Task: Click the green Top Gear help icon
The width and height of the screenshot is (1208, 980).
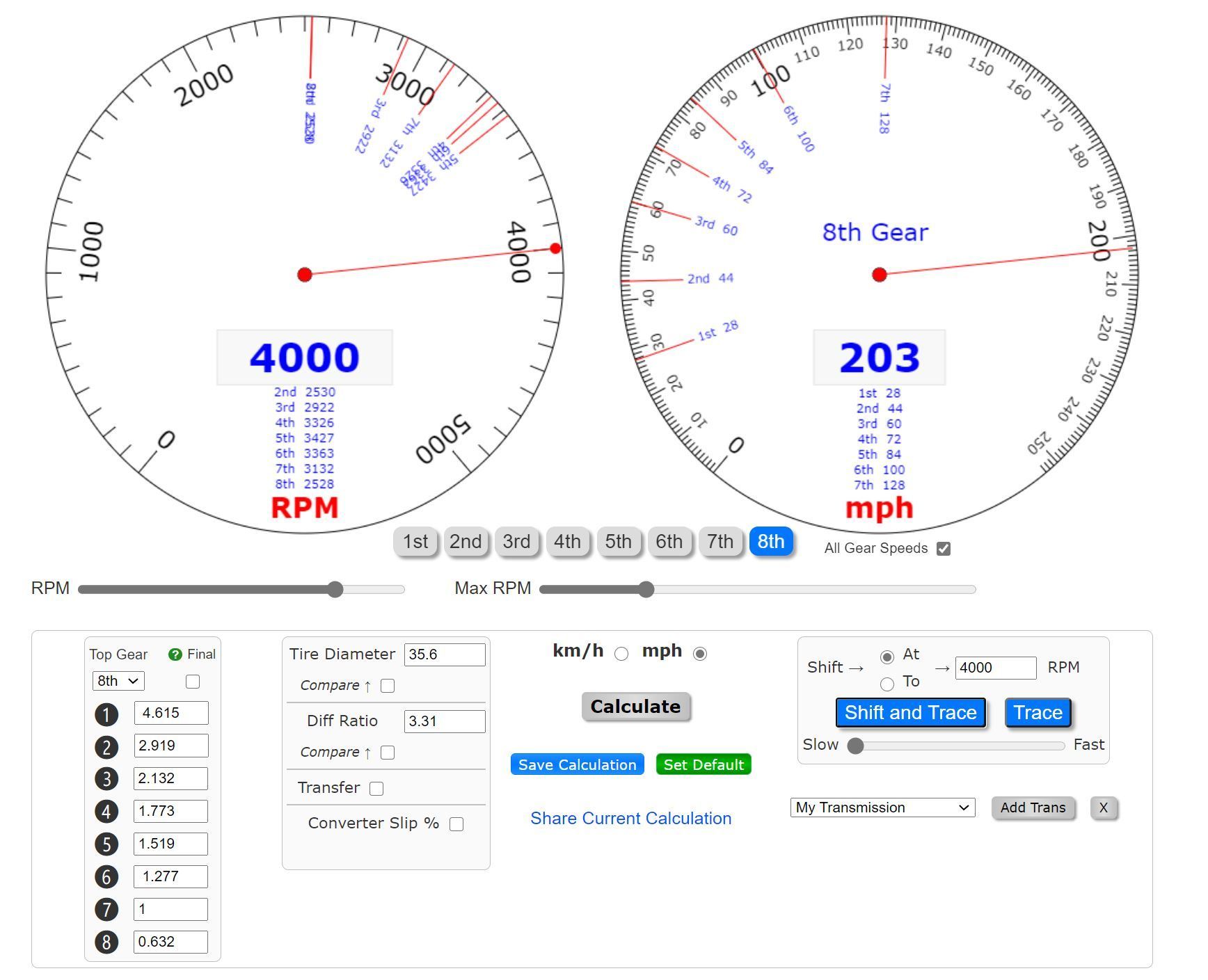Action: 175,654
